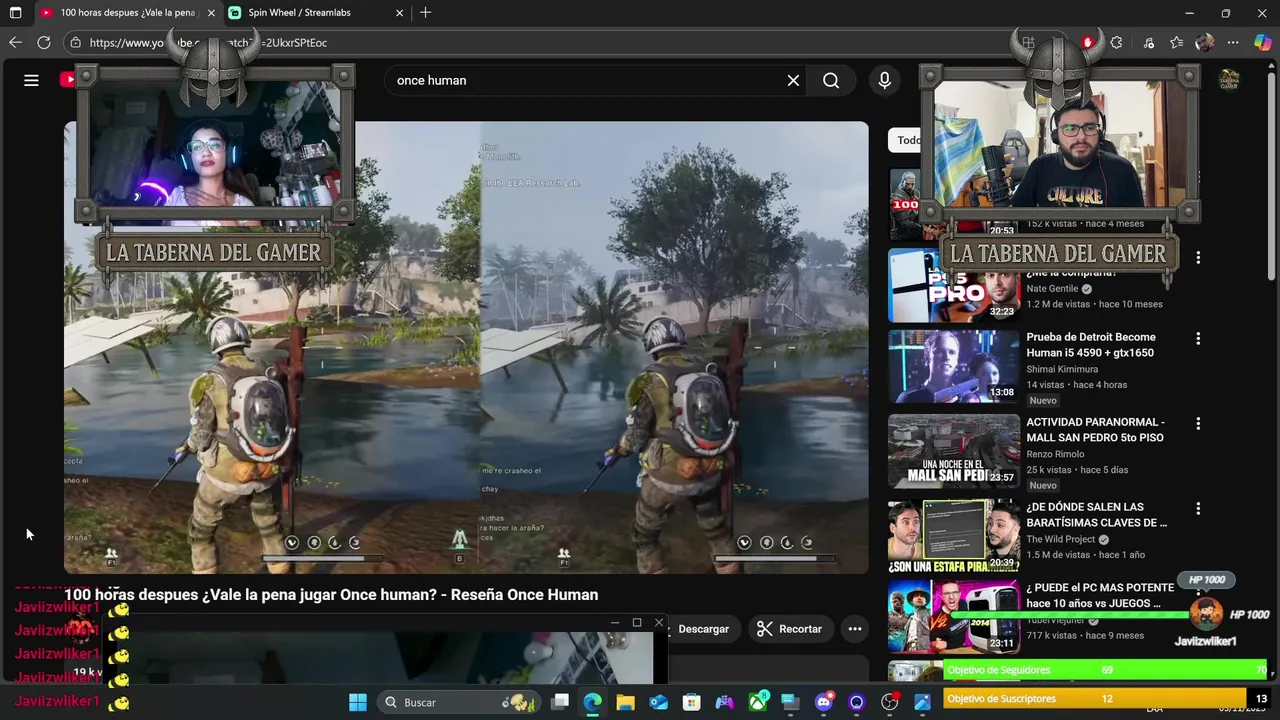Viewport: 1280px width, 720px height.
Task: Start voice search with the microphone
Action: click(x=884, y=80)
